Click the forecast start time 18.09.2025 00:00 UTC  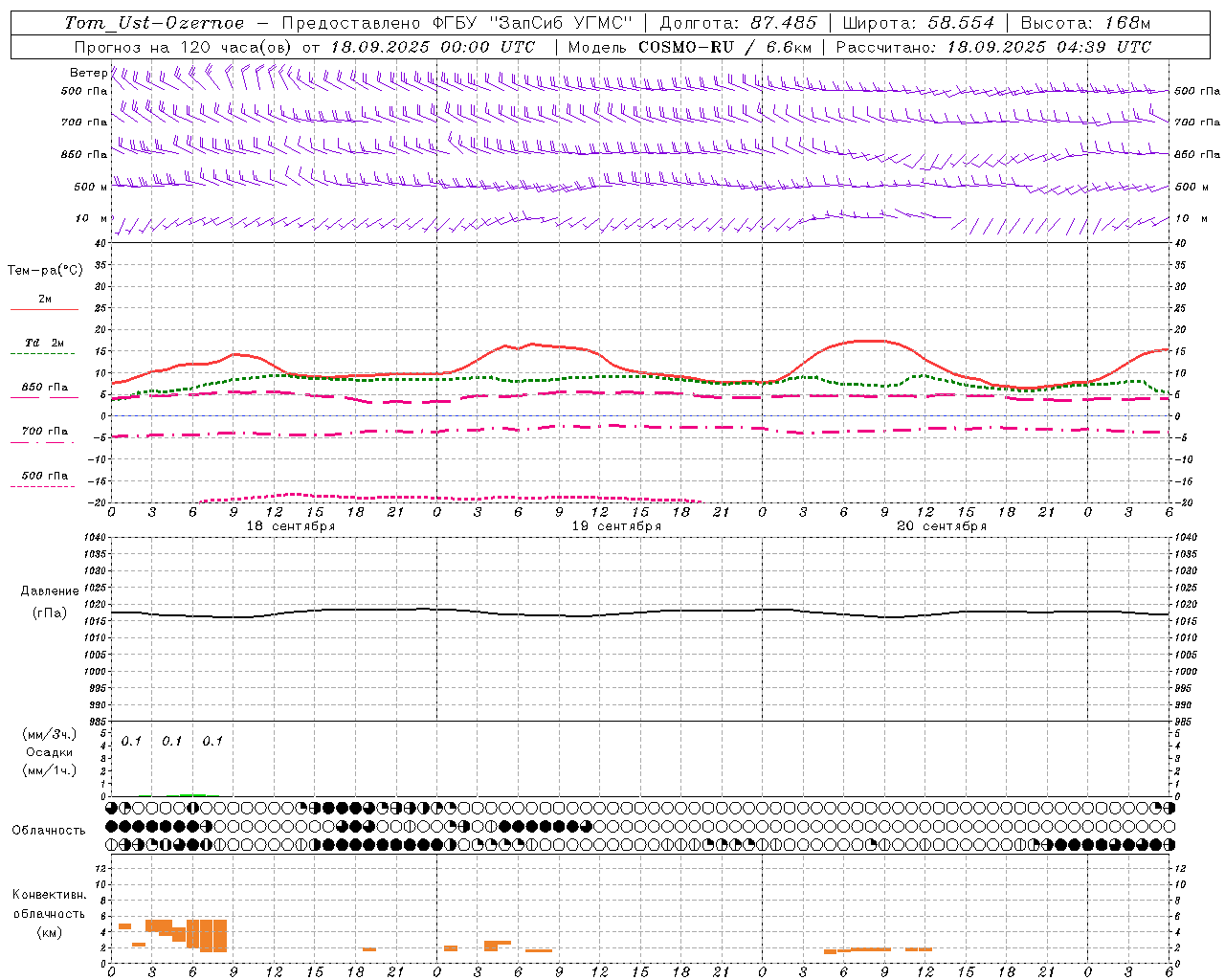(x=433, y=47)
